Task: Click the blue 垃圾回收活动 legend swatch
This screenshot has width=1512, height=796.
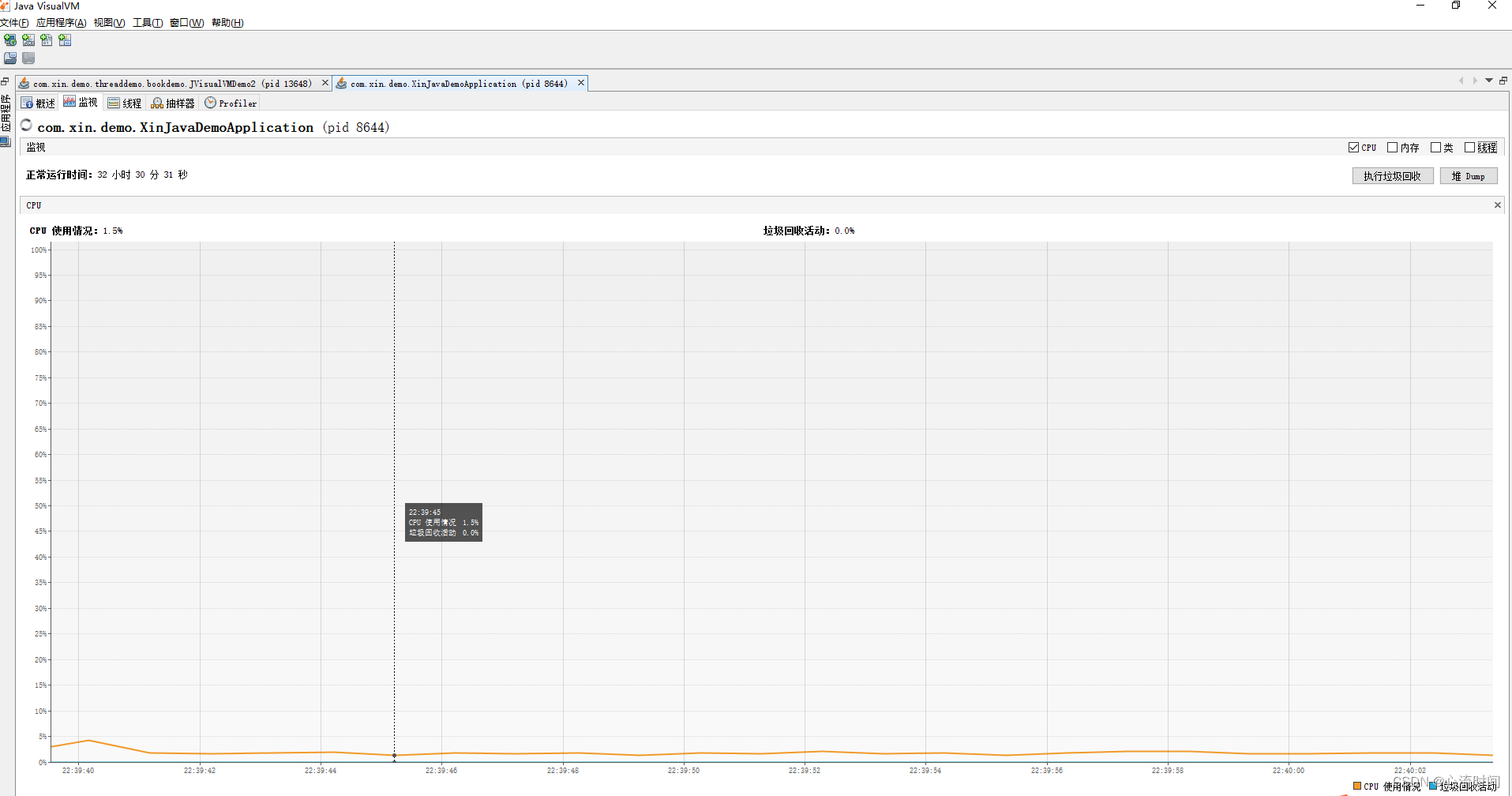Action: (1433, 786)
